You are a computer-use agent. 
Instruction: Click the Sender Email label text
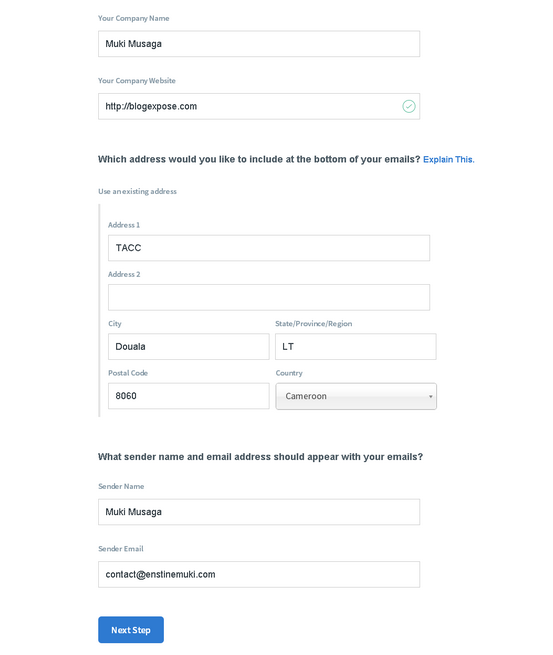pos(121,549)
